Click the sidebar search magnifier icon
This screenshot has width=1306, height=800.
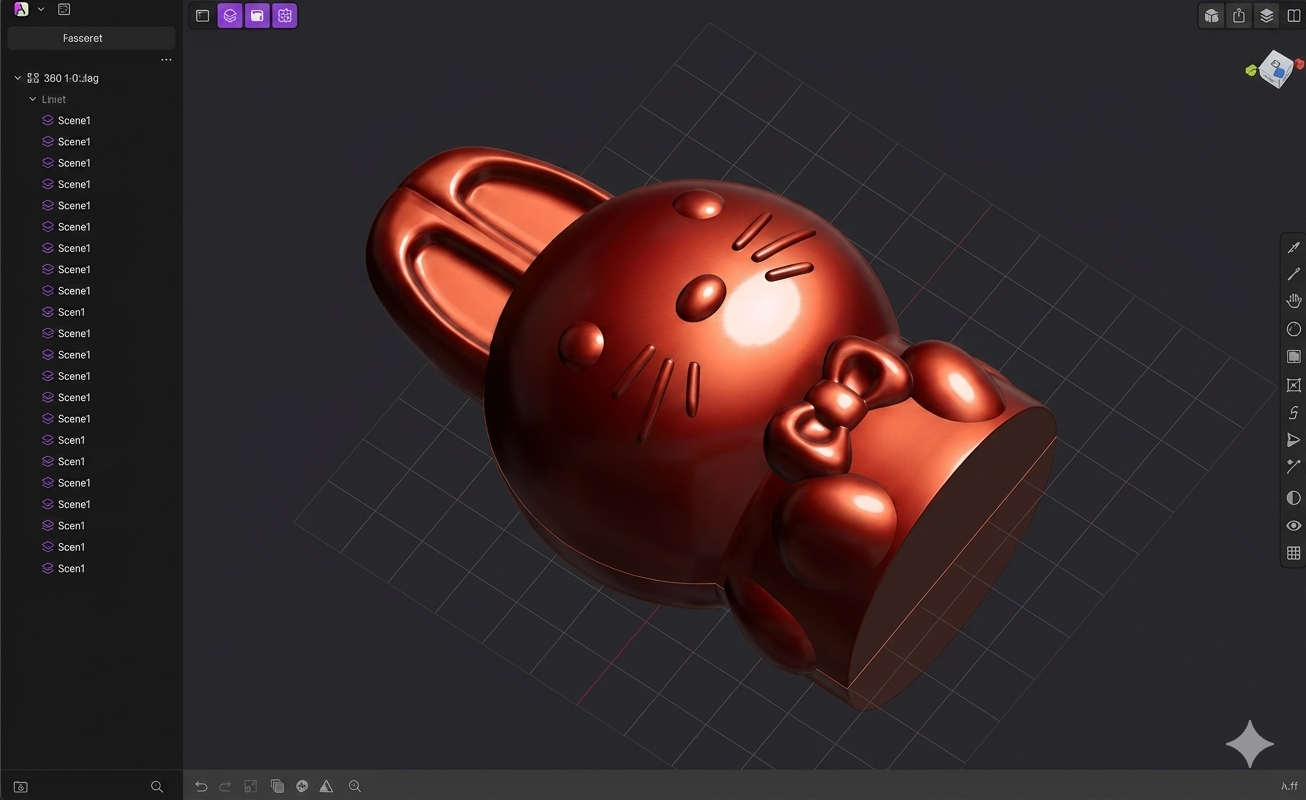pos(157,787)
